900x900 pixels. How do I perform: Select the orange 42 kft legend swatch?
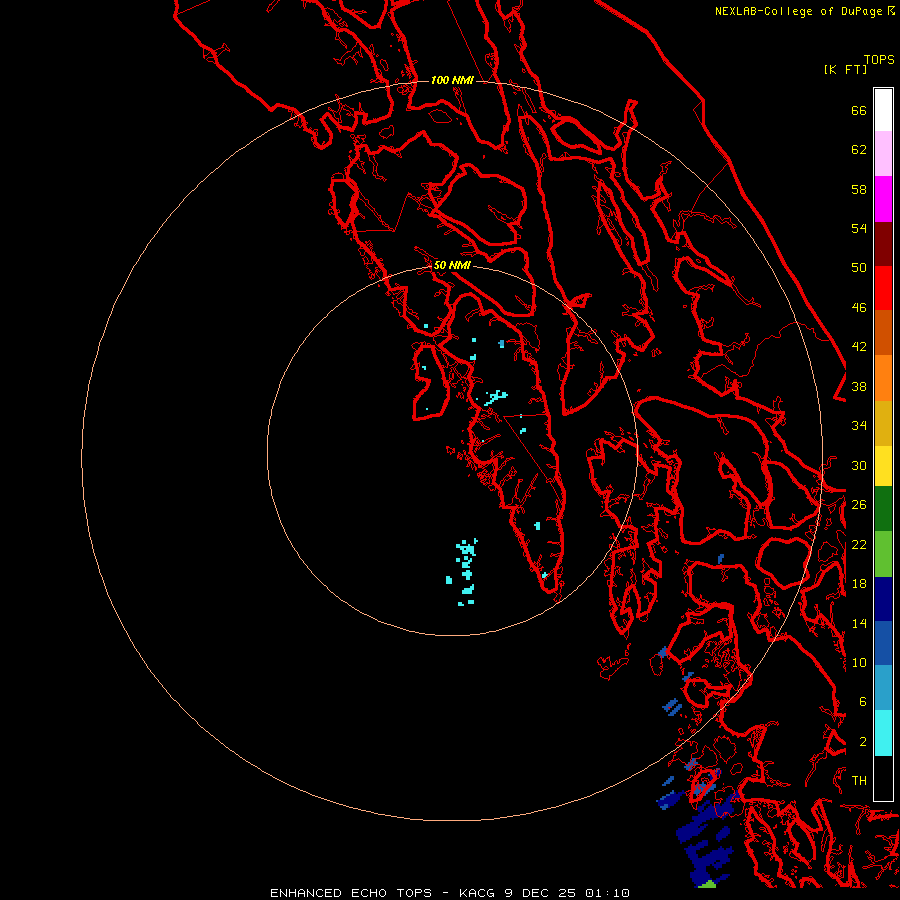click(883, 378)
